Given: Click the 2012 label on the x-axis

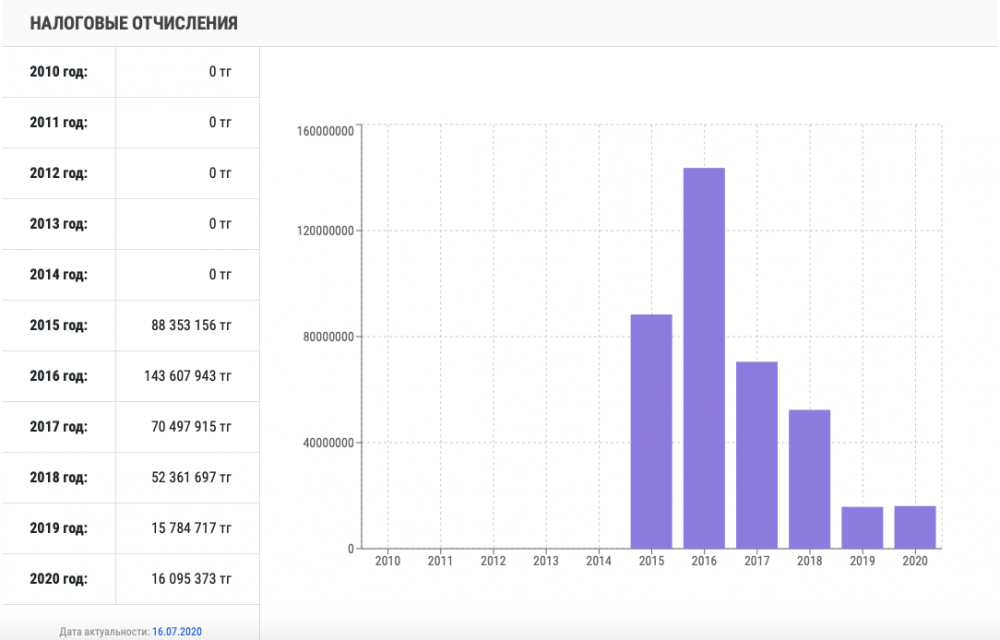Looking at the screenshot, I should point(493,562).
